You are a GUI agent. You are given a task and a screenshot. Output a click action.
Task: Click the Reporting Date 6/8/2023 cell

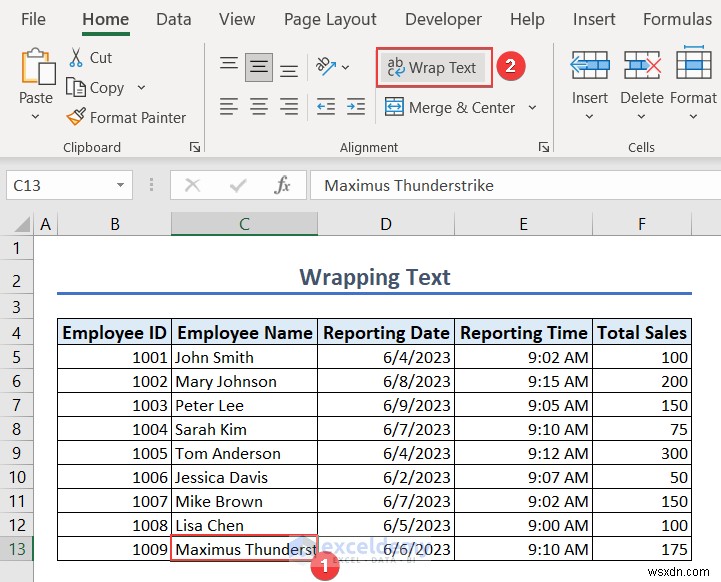[x=386, y=381]
